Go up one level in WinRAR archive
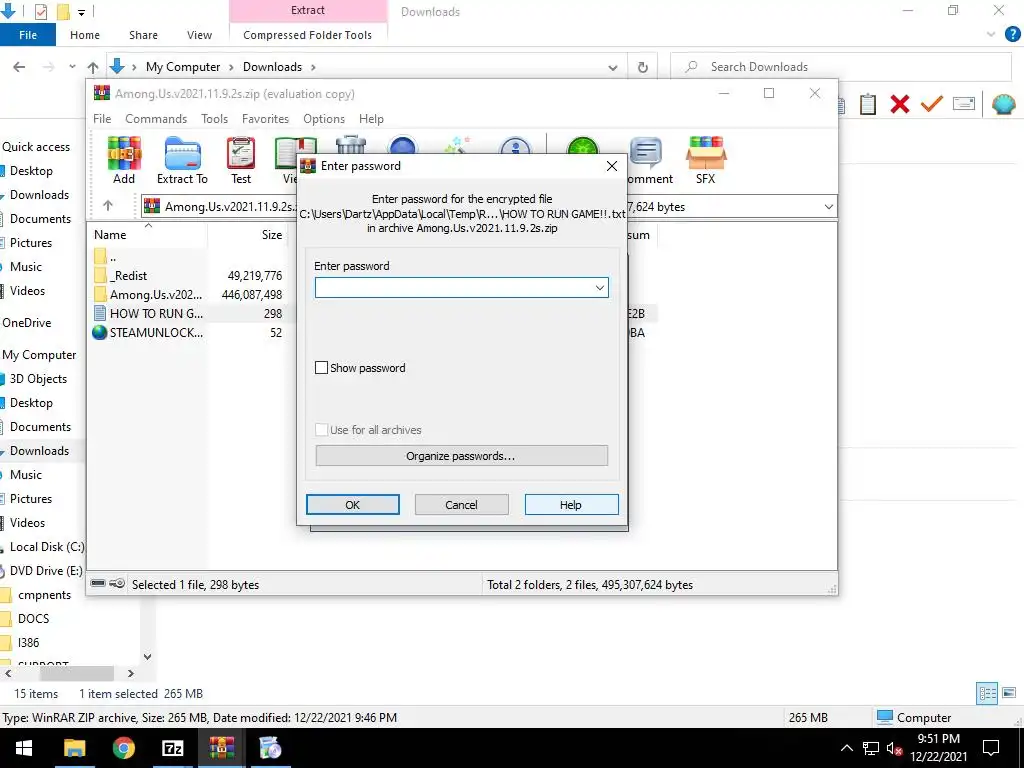 (x=108, y=206)
